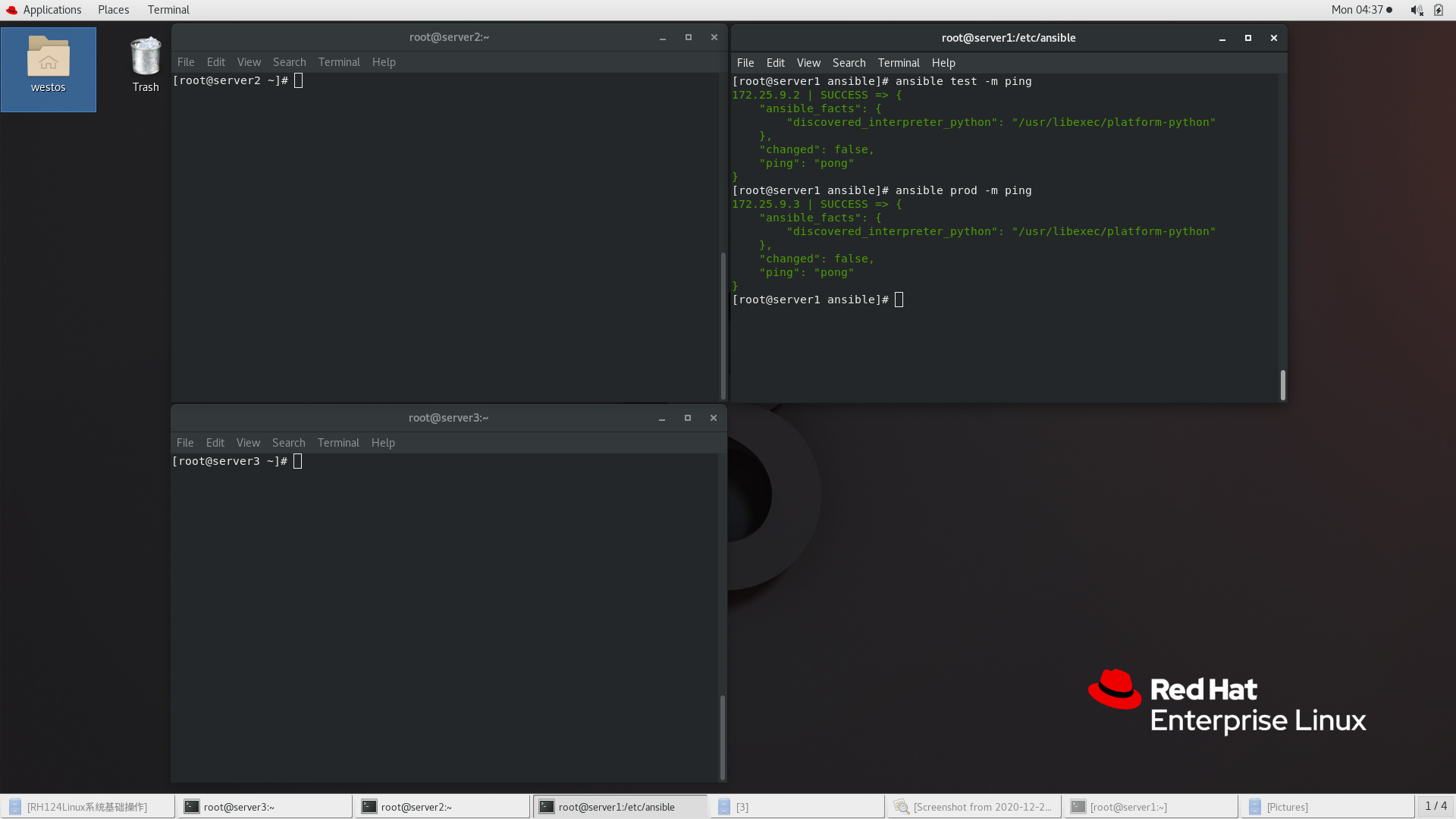Open the Applications menu
The height and width of the screenshot is (819, 1456).
coord(52,10)
